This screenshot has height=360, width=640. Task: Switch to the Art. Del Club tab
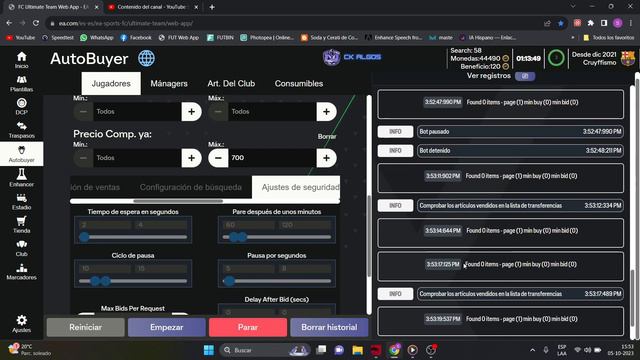(231, 83)
